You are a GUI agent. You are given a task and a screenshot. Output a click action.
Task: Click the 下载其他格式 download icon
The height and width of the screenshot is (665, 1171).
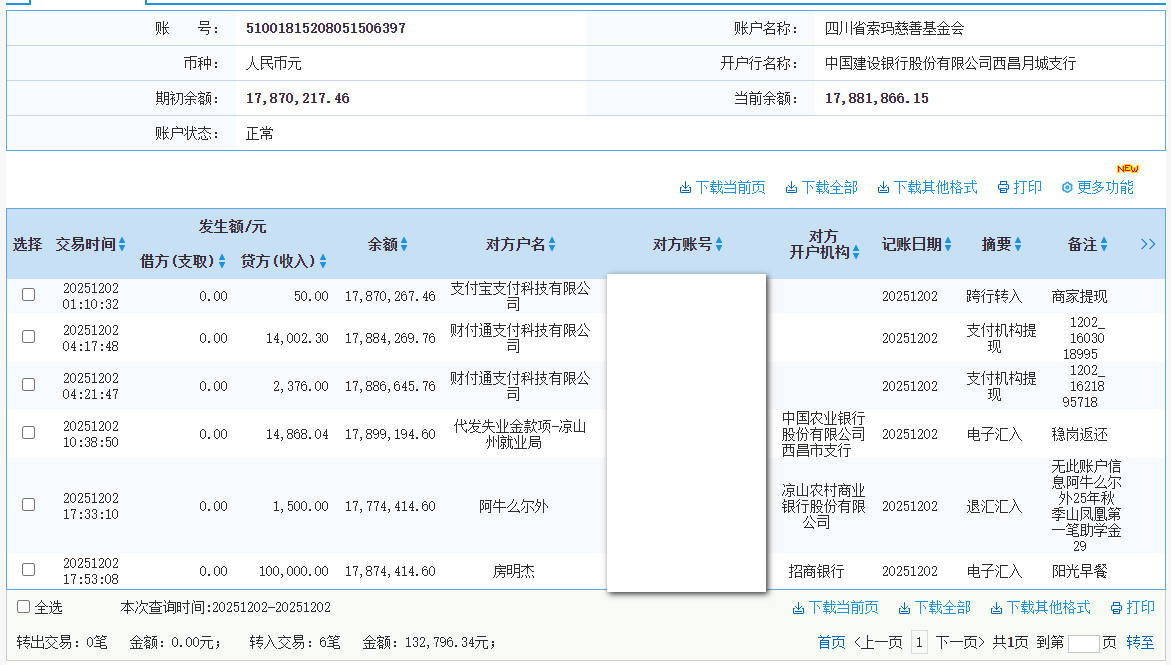[x=881, y=187]
